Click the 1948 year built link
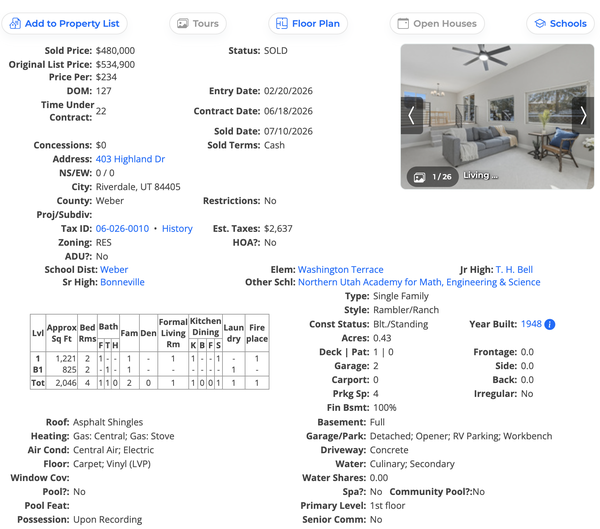The image size is (600, 529). coord(531,324)
